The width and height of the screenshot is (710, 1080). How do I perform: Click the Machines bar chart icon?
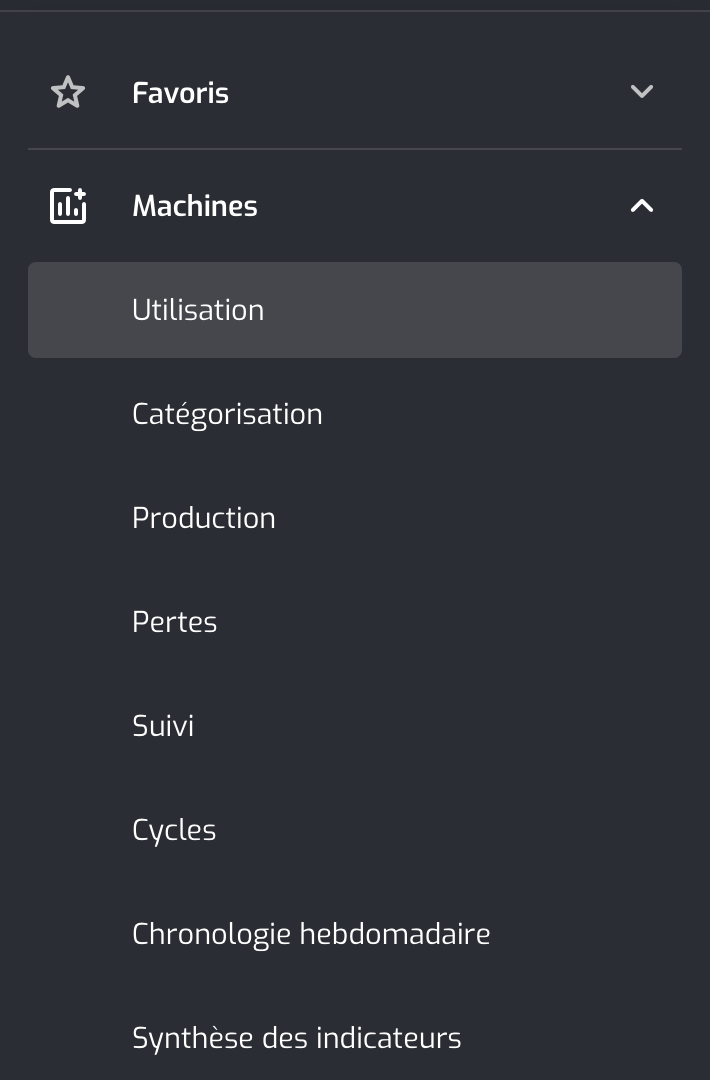click(68, 205)
